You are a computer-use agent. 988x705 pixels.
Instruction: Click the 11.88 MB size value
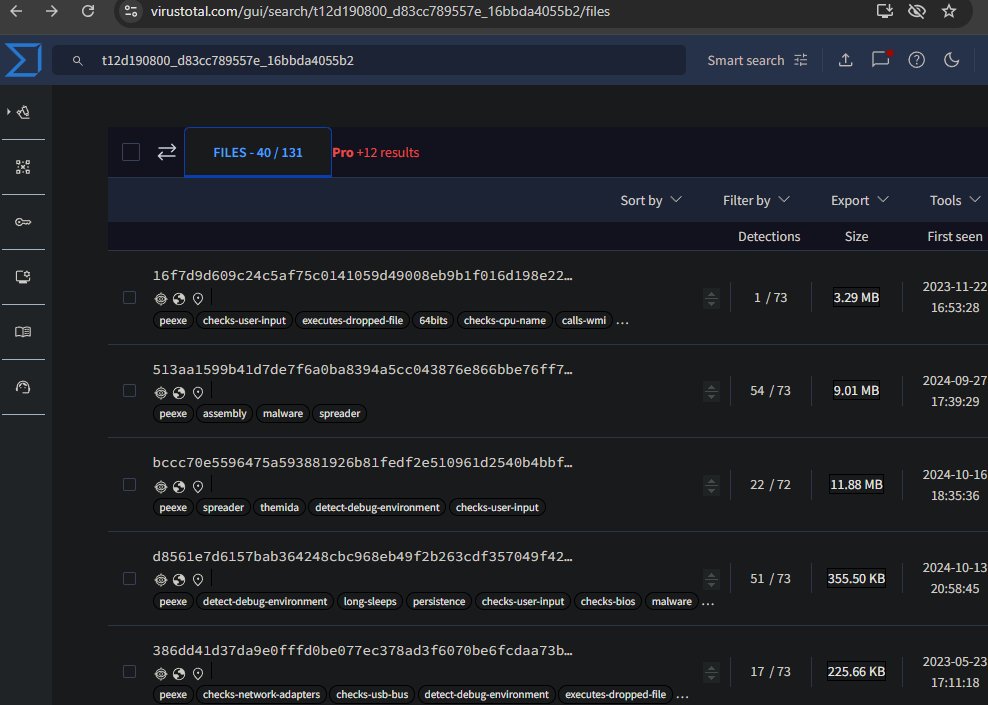[x=856, y=484]
